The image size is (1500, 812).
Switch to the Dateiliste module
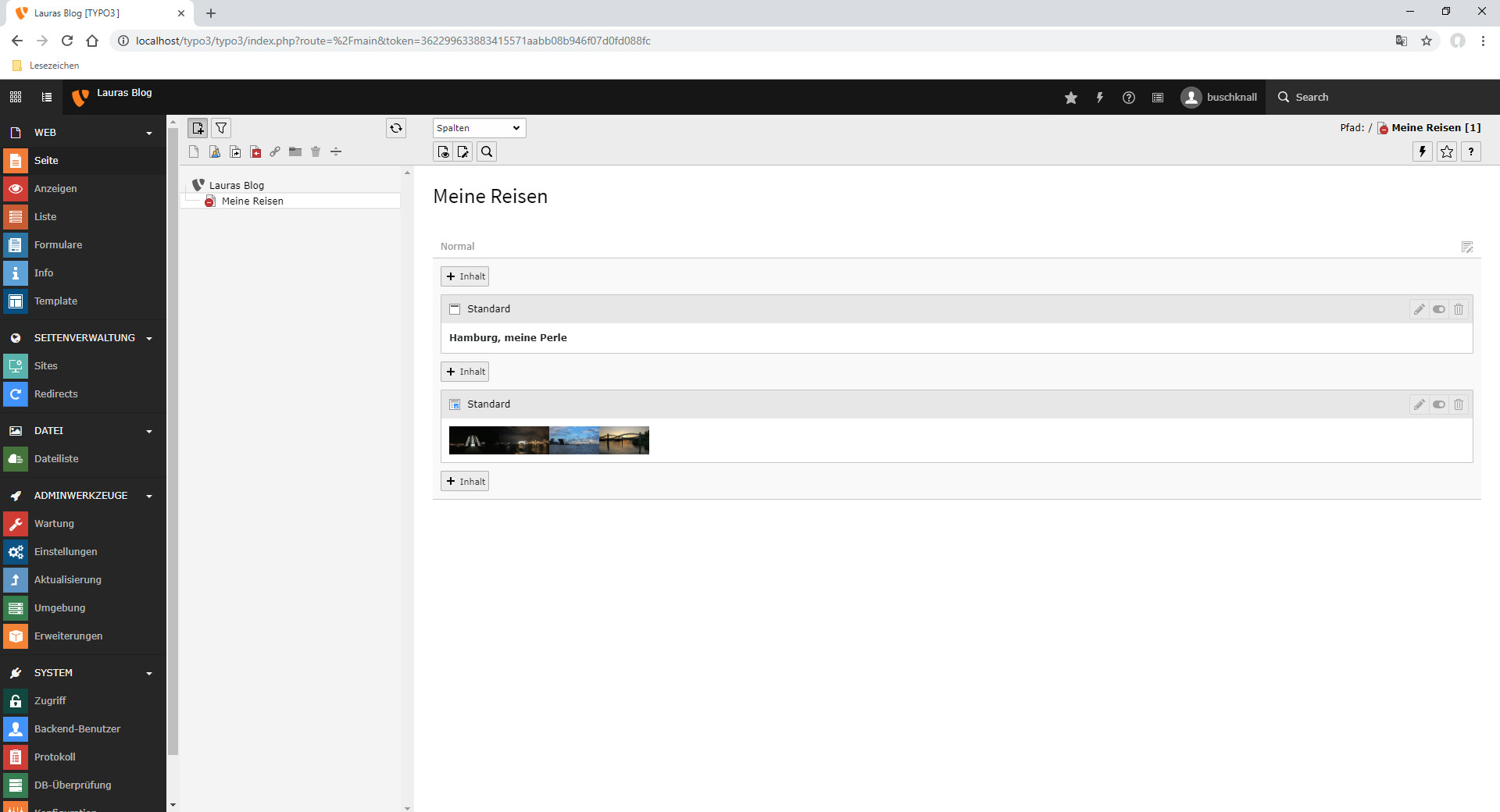click(x=56, y=458)
